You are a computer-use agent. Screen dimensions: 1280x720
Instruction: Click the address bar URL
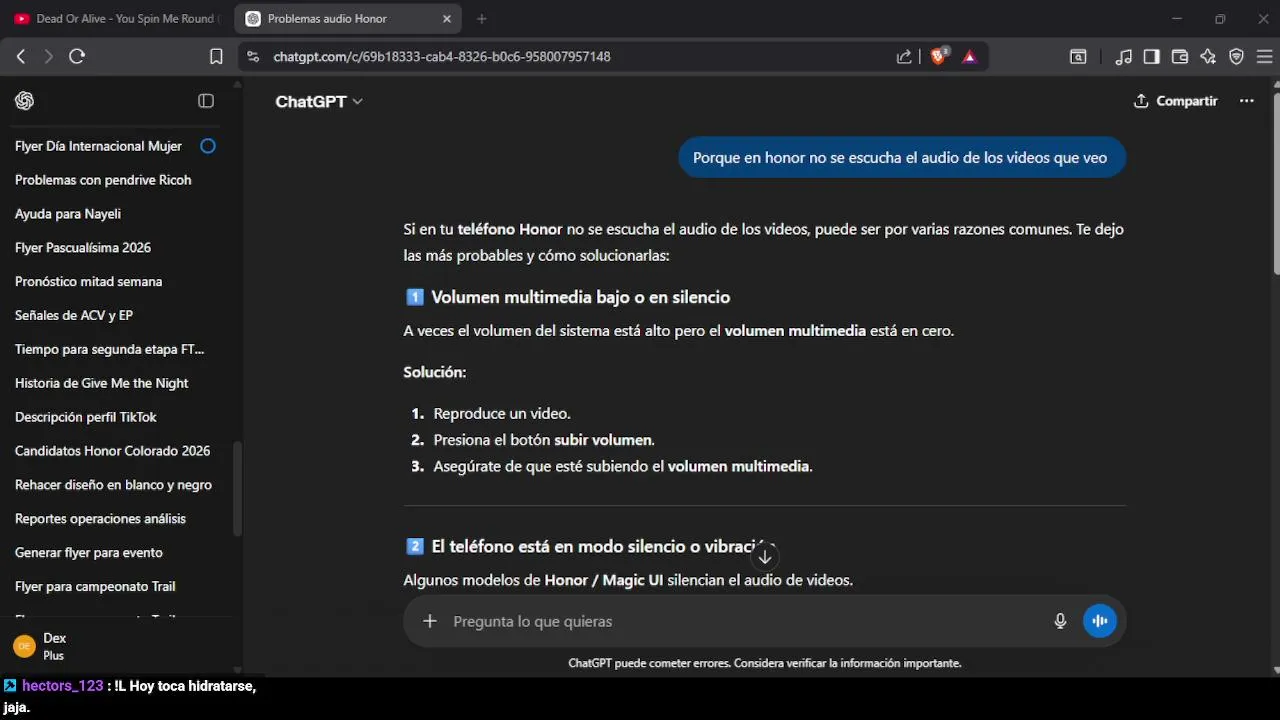pyautogui.click(x=442, y=57)
